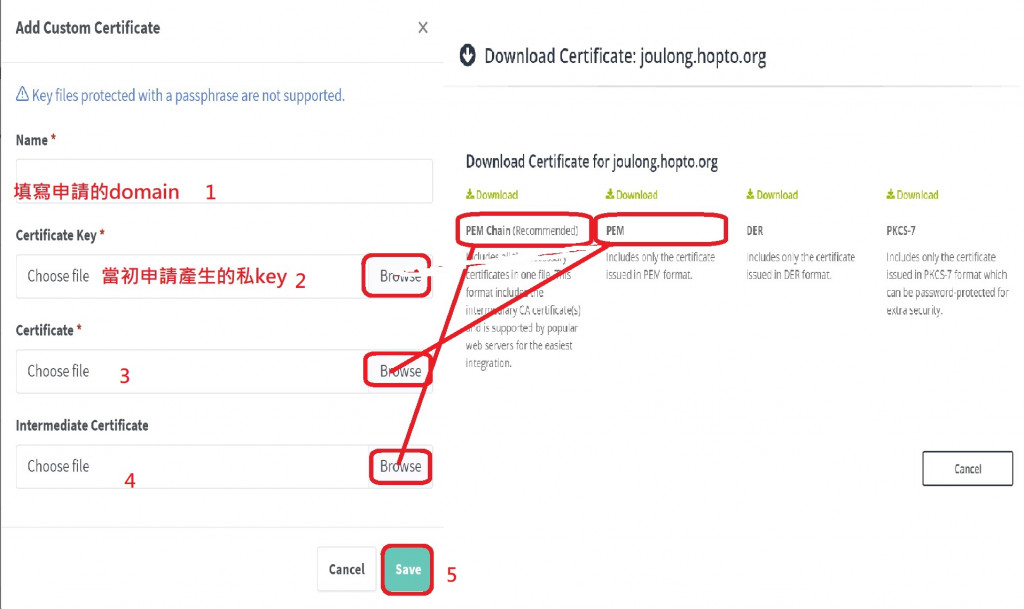Select the Intermediate Certificate Choose file field

192,467
